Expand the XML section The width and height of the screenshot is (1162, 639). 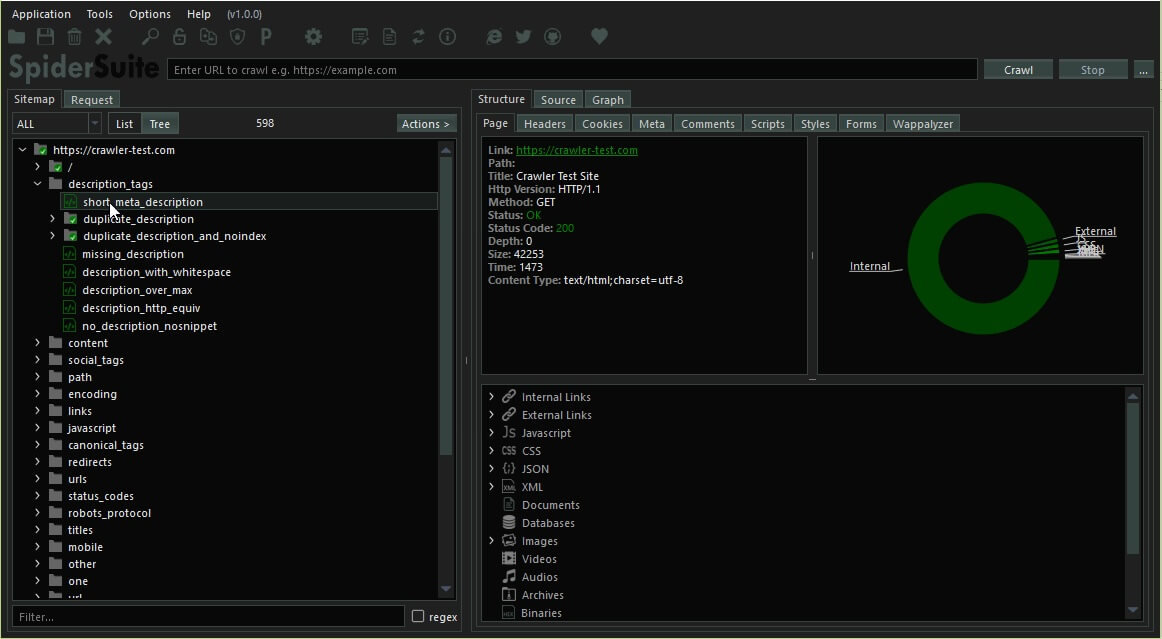click(491, 486)
